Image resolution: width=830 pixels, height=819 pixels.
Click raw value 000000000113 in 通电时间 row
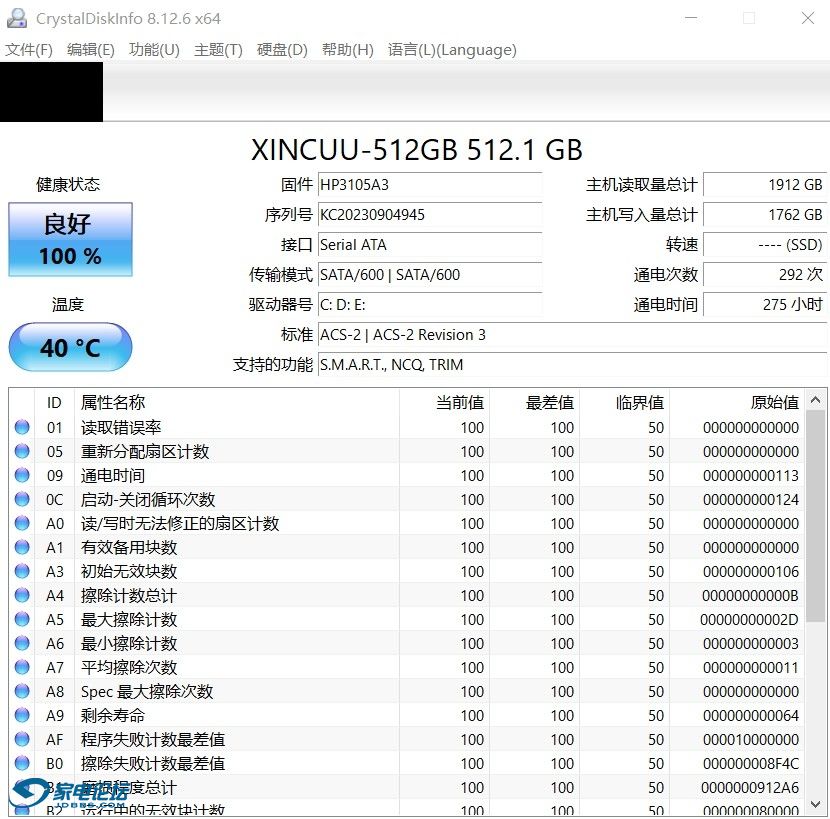point(751,475)
